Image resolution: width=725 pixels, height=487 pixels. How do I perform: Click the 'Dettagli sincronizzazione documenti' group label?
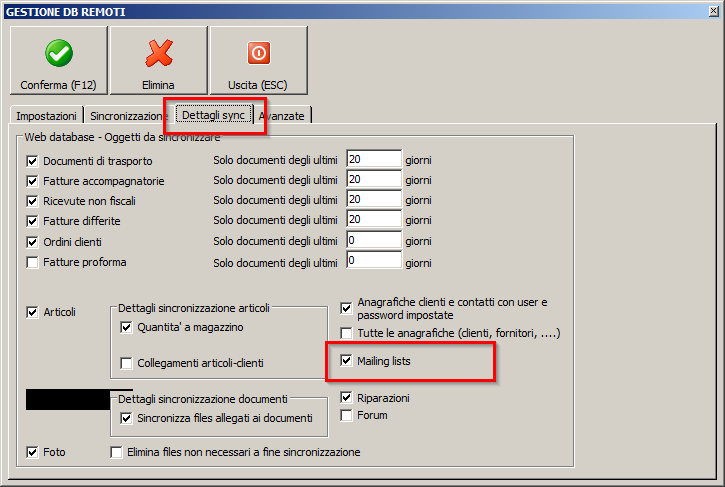coord(203,399)
